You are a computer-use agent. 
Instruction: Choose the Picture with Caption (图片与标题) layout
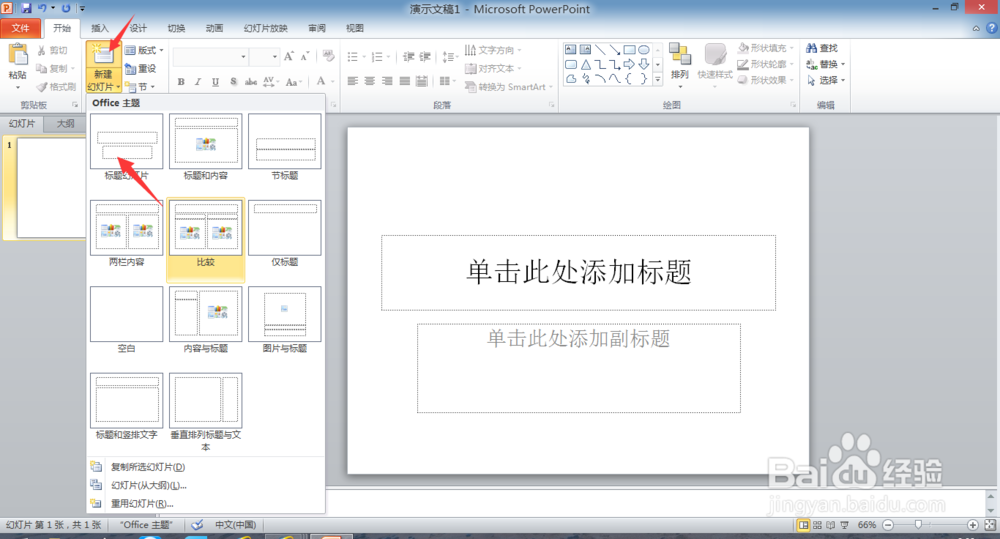tap(284, 320)
